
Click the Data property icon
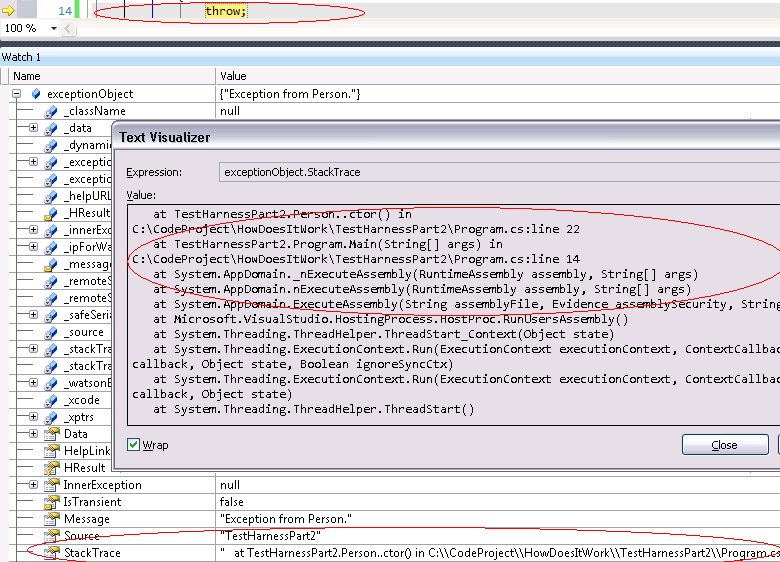(52, 434)
